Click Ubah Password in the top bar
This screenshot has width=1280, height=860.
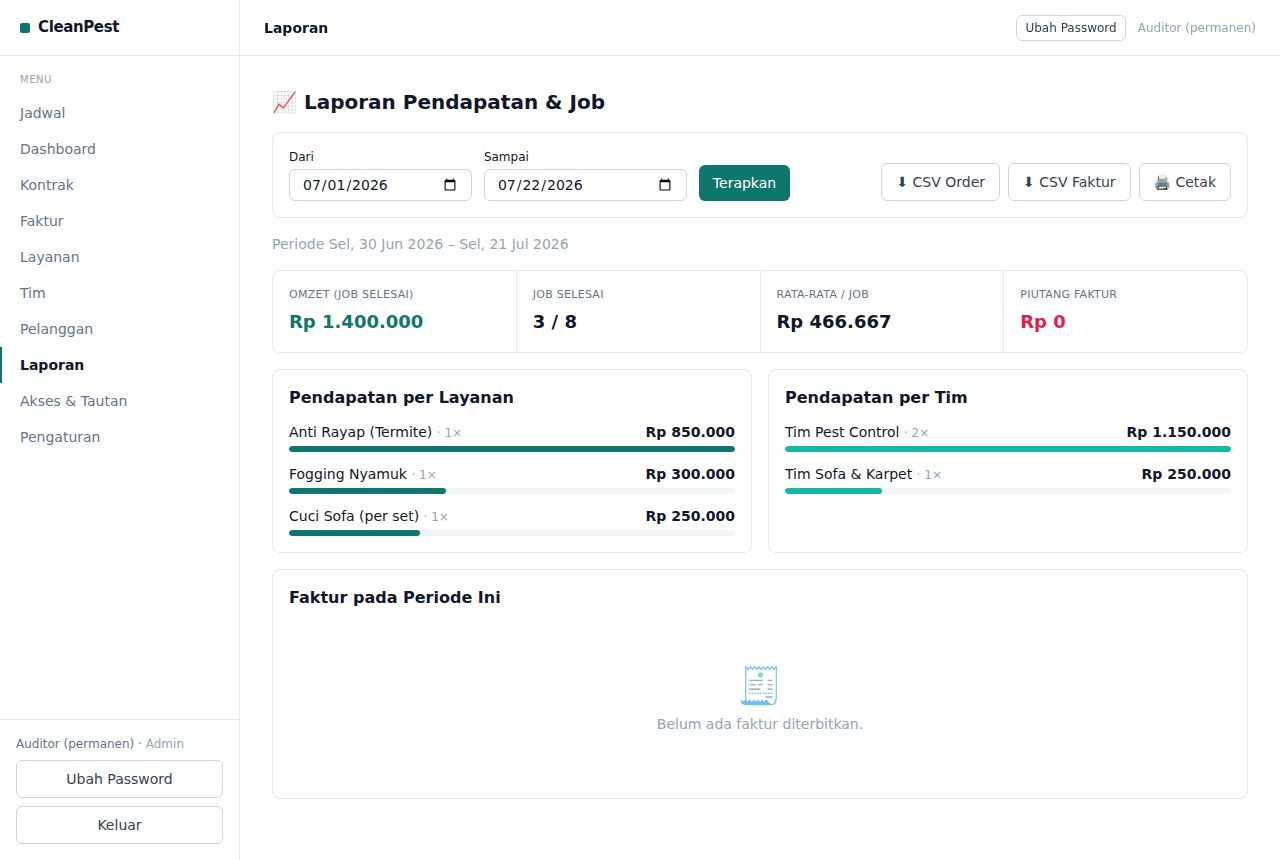pos(1071,28)
